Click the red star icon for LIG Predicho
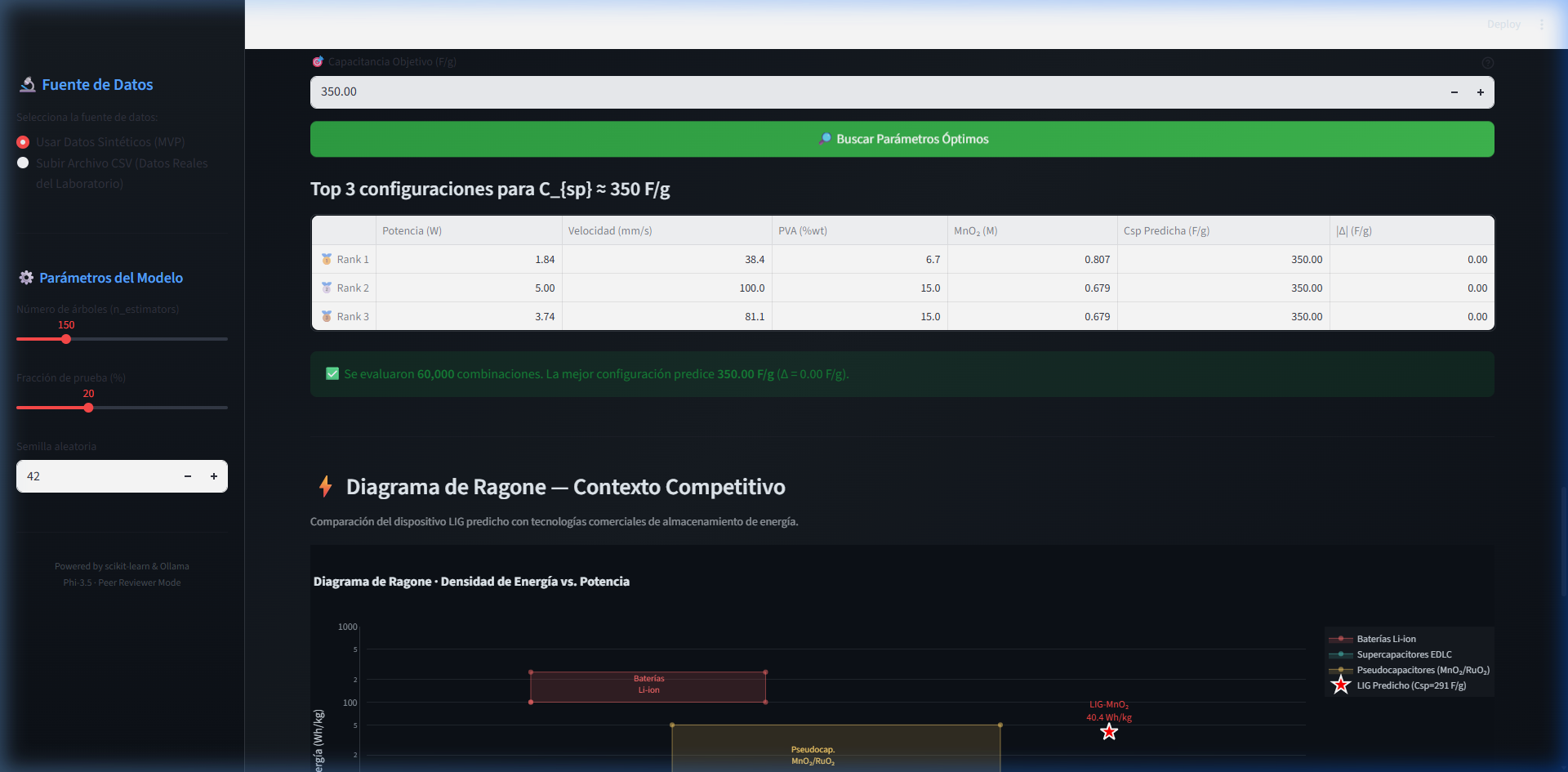Image resolution: width=1568 pixels, height=772 pixels. (1342, 685)
